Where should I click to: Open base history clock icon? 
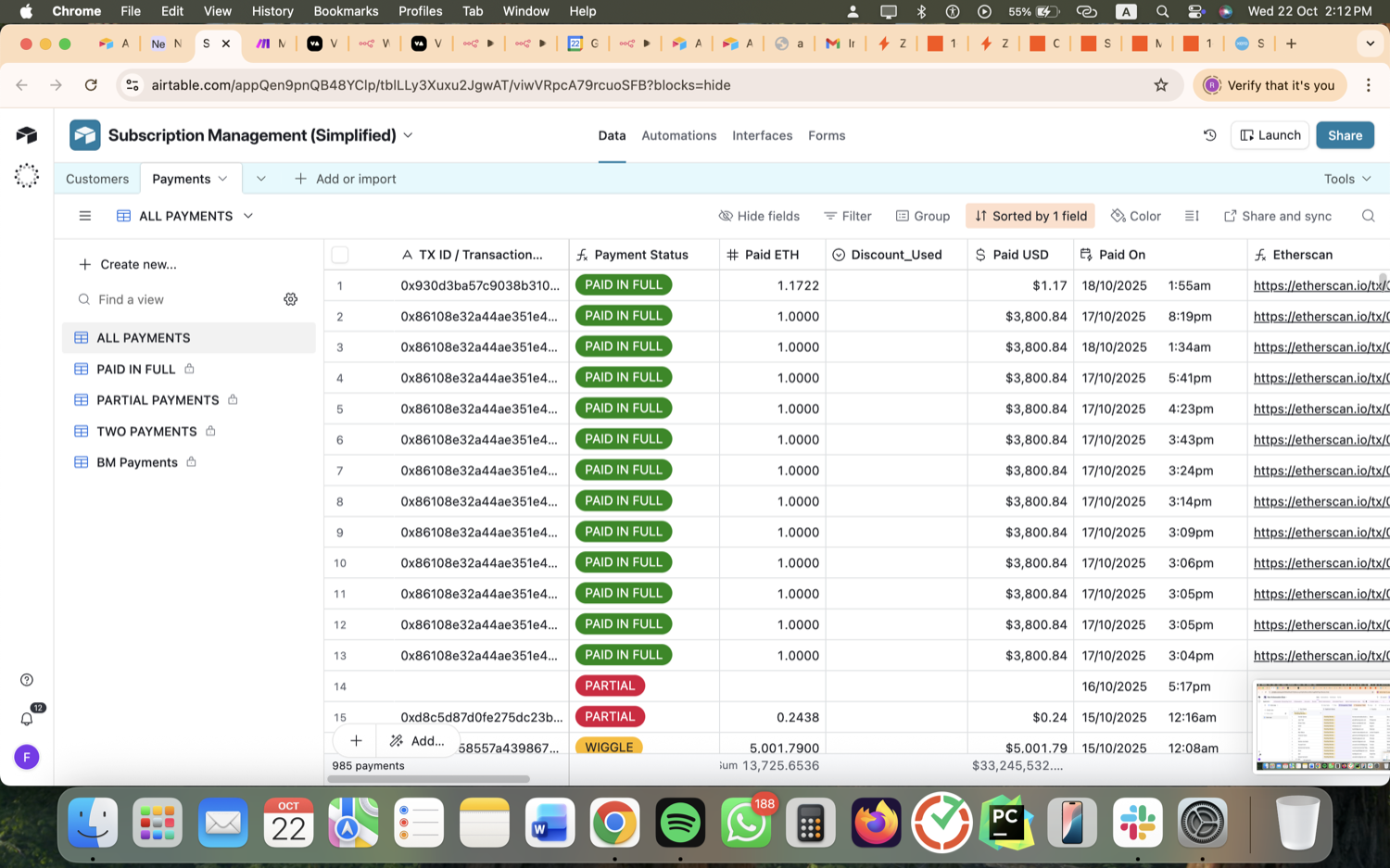(1209, 135)
